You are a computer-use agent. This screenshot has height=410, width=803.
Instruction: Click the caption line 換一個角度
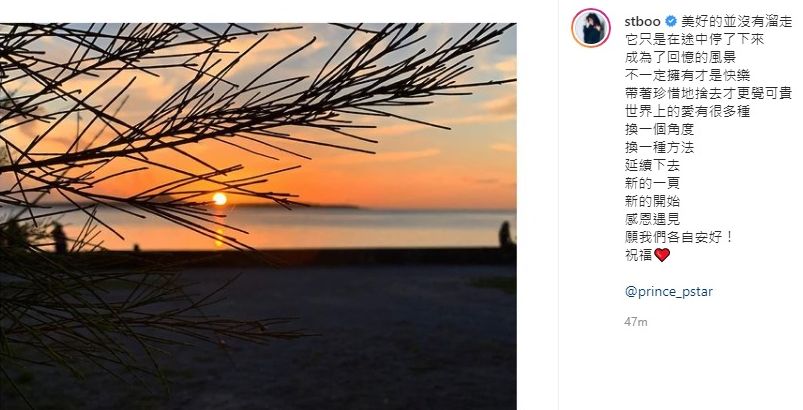pos(660,129)
